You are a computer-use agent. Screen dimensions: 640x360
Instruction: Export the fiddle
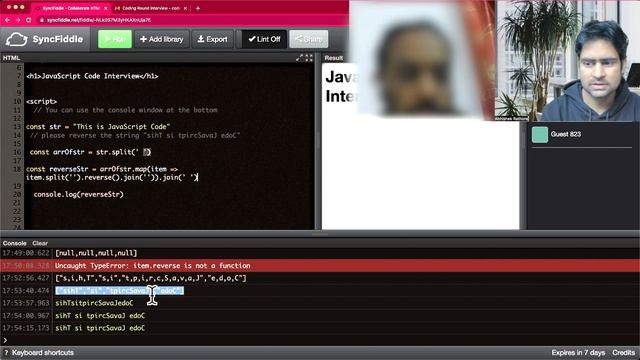point(212,39)
